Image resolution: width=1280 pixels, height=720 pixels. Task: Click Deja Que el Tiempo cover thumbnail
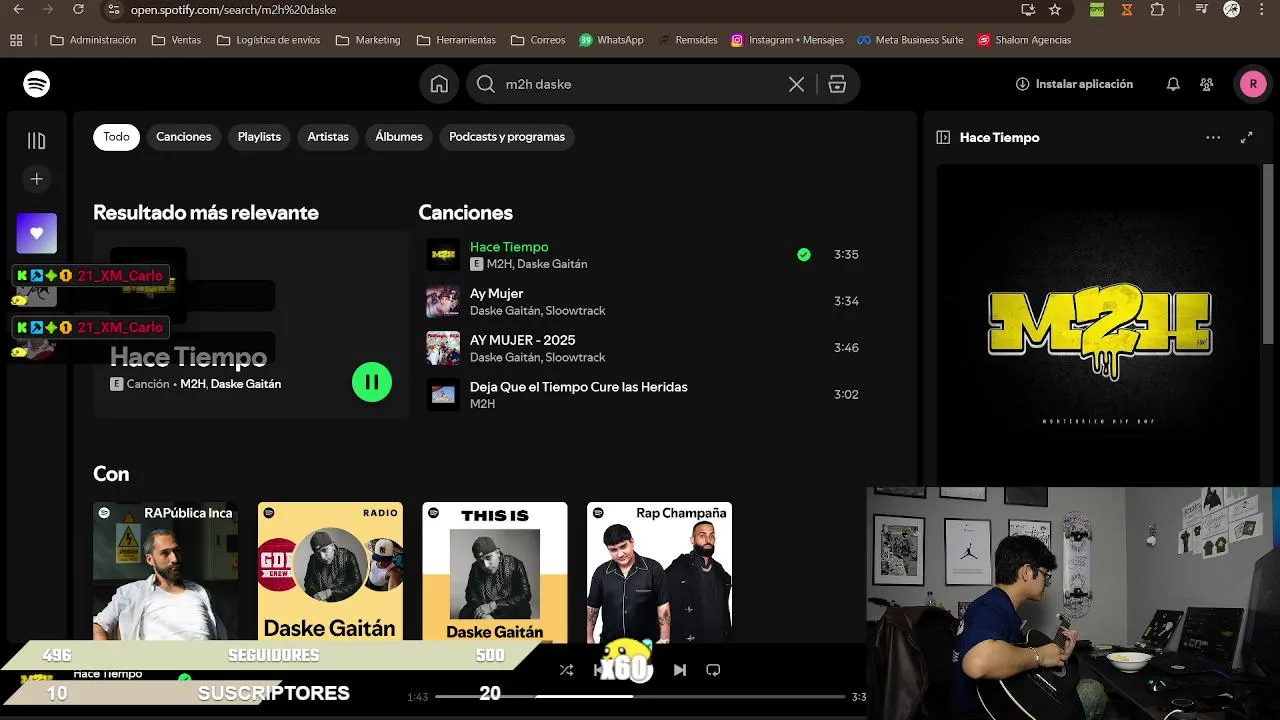pyautogui.click(x=443, y=394)
